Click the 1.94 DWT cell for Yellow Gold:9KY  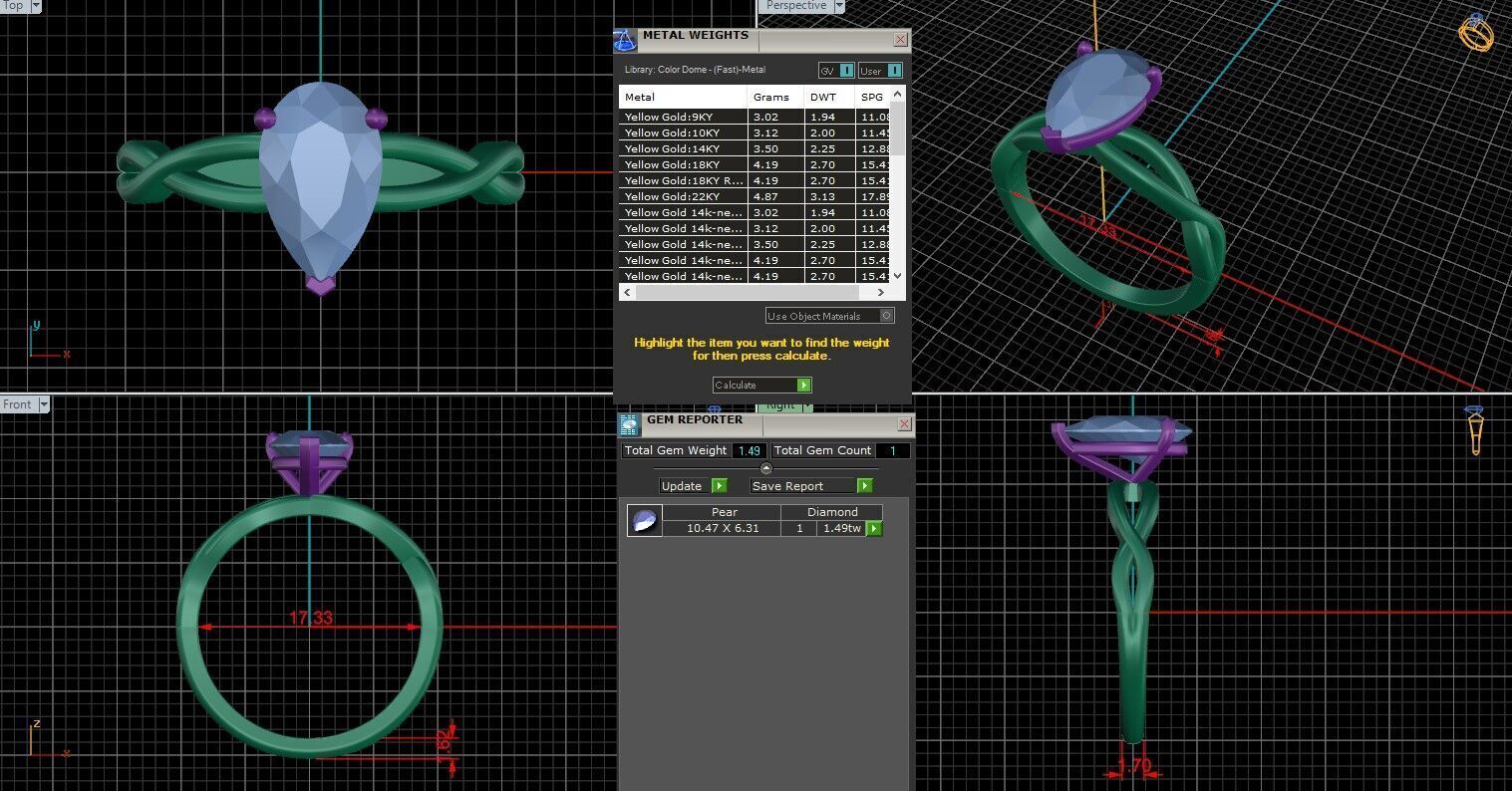[829, 117]
